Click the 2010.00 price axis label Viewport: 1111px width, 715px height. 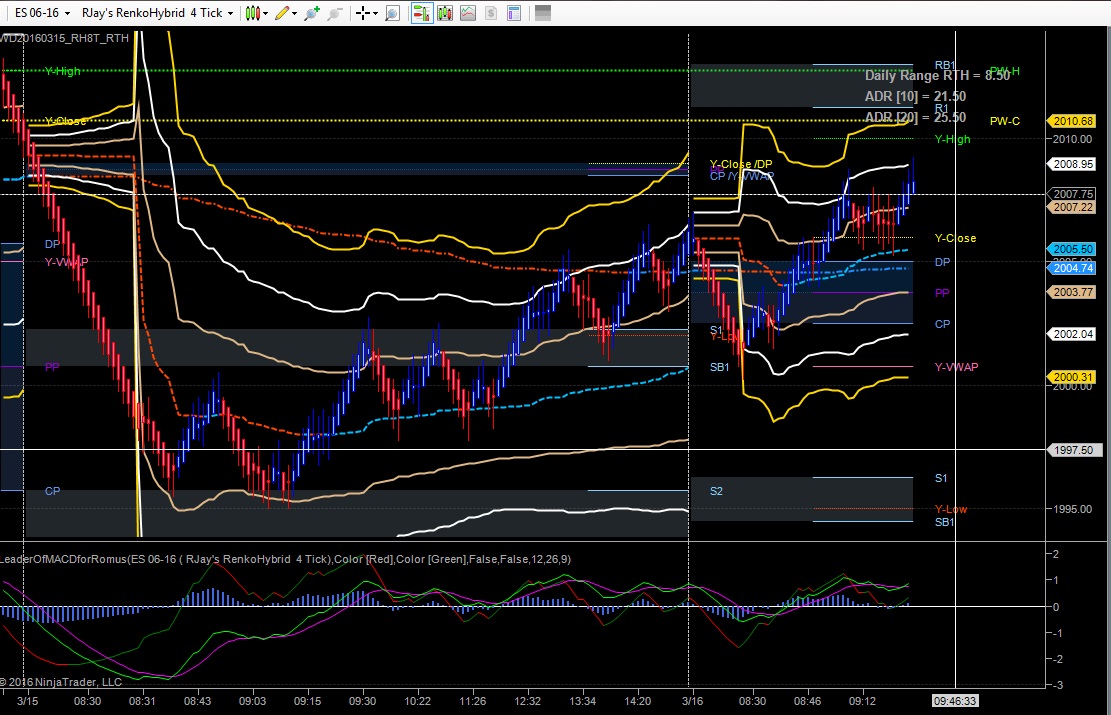coord(1072,139)
